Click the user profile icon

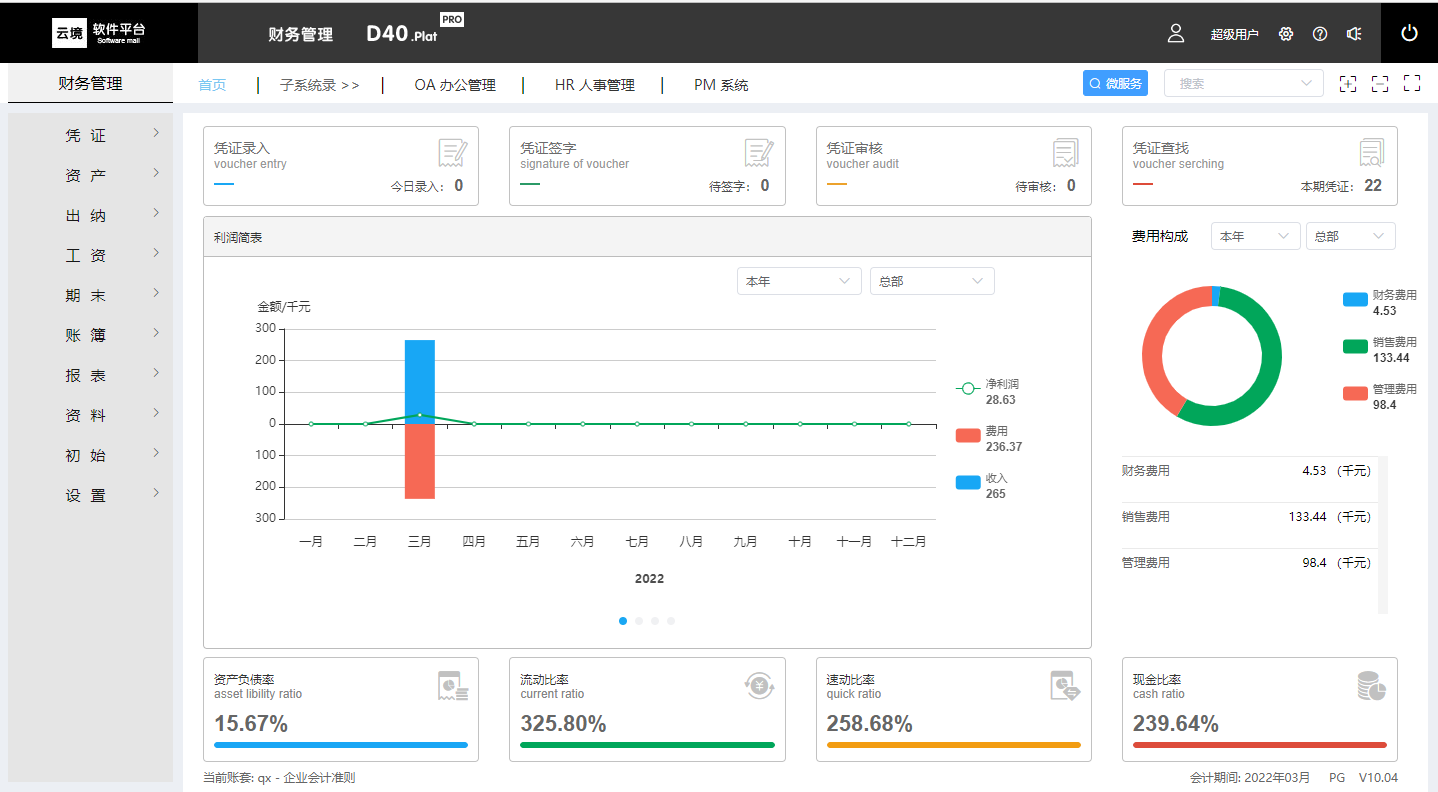click(x=1176, y=33)
